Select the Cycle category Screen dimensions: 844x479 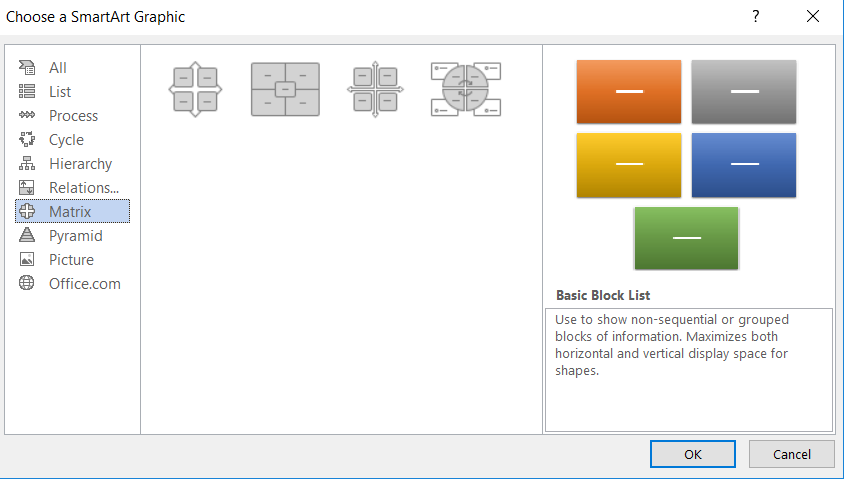[x=66, y=140]
